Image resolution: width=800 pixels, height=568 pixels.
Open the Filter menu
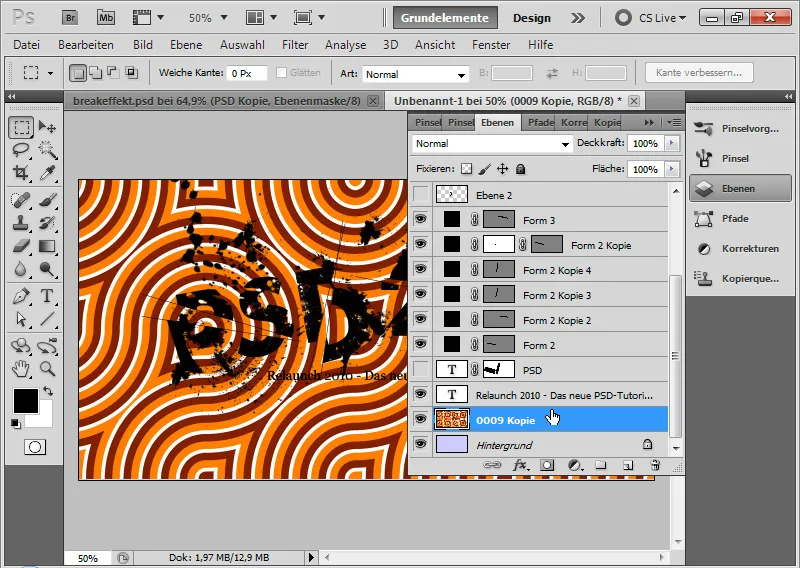[x=295, y=45]
